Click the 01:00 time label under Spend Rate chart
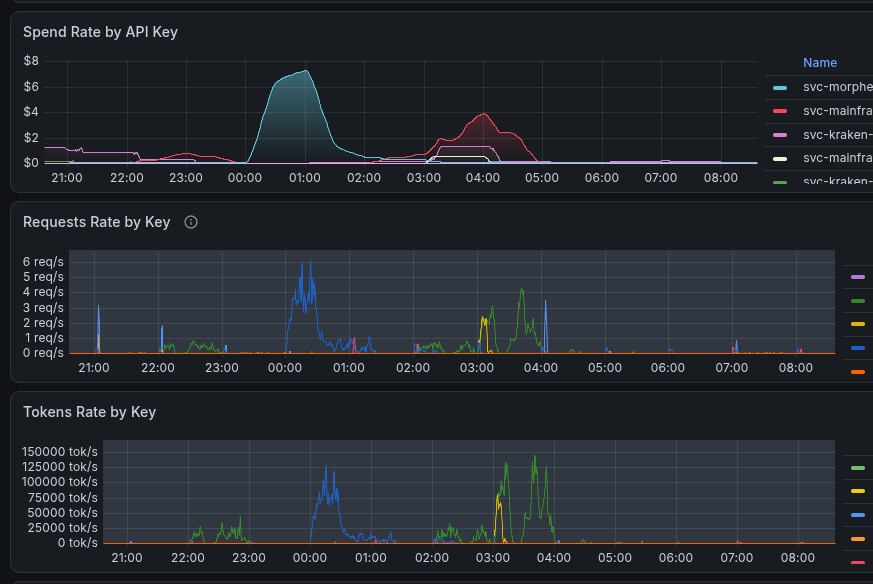 pyautogui.click(x=305, y=178)
